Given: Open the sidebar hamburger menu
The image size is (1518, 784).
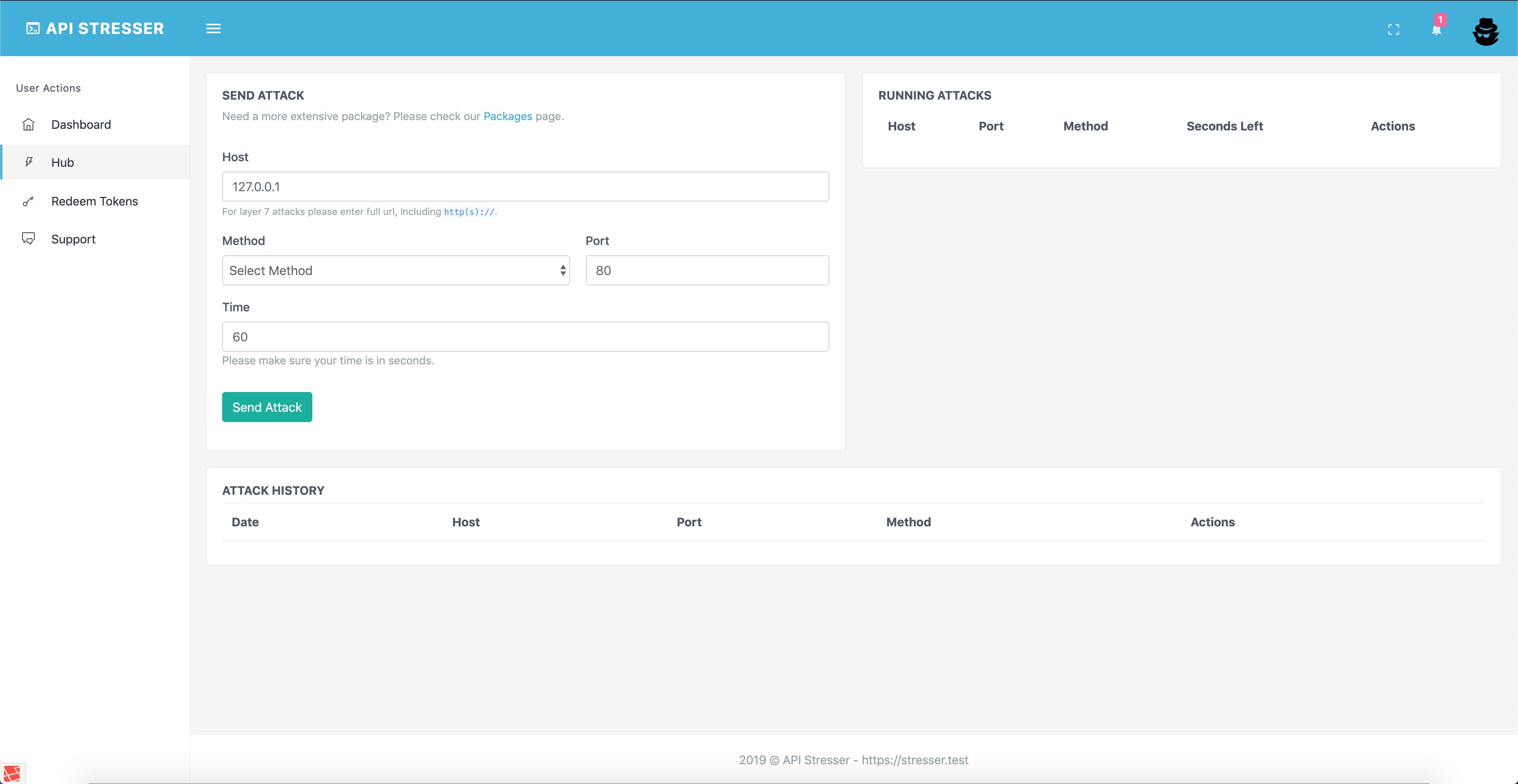Looking at the screenshot, I should (x=213, y=28).
